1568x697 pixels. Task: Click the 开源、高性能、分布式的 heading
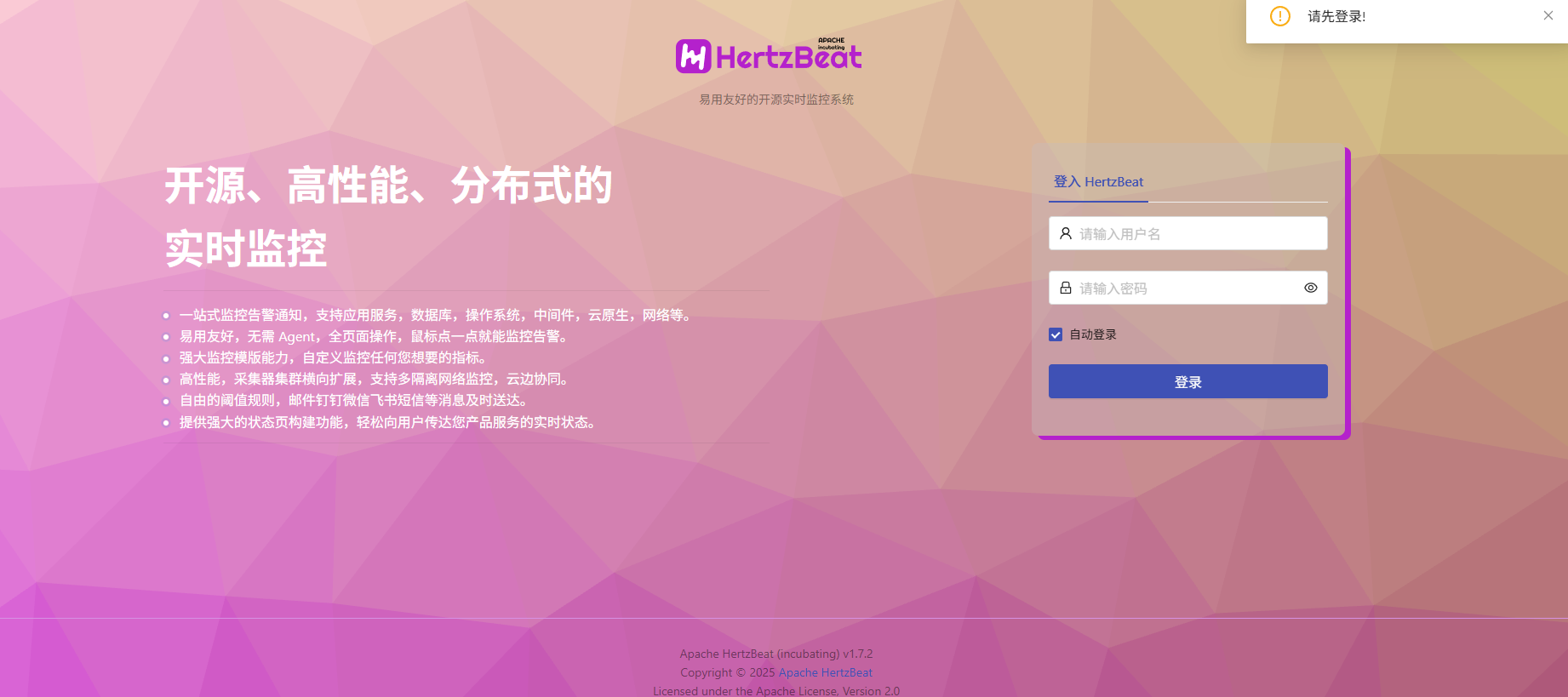pos(389,186)
